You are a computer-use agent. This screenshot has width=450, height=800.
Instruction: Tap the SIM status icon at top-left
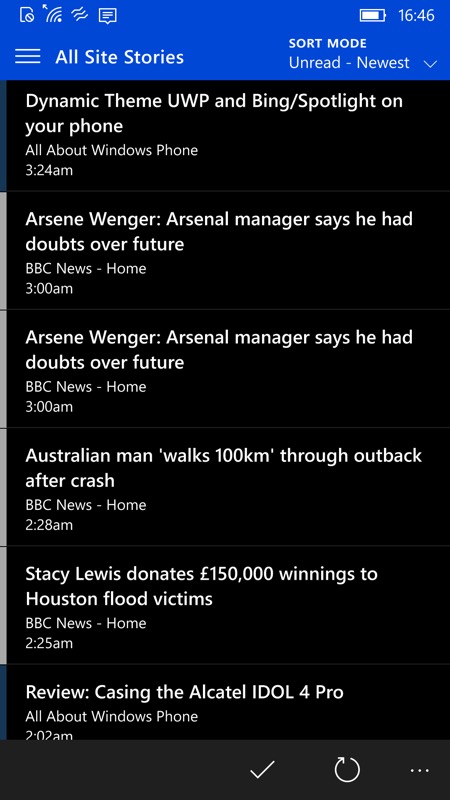pos(27,15)
